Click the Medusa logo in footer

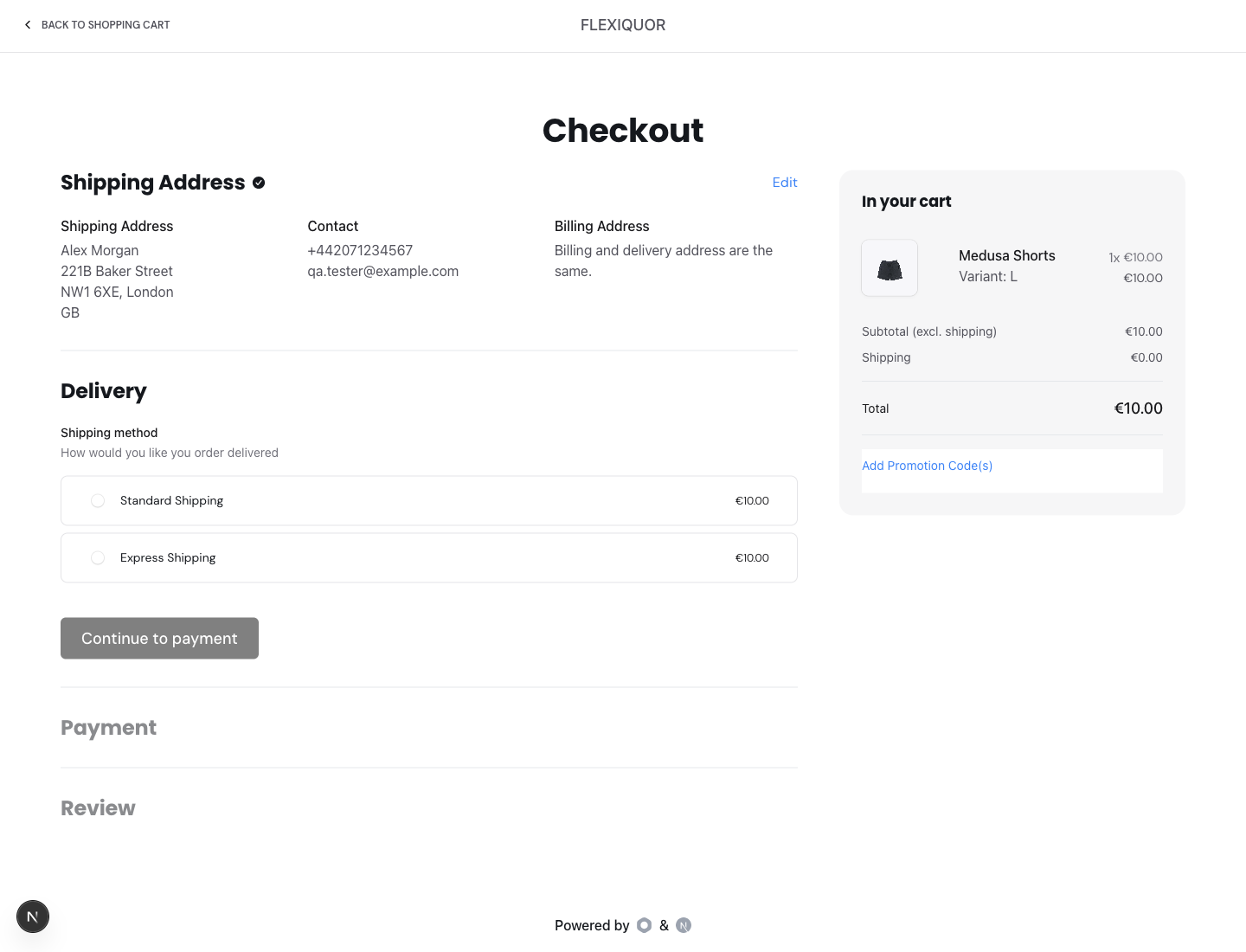pos(644,925)
